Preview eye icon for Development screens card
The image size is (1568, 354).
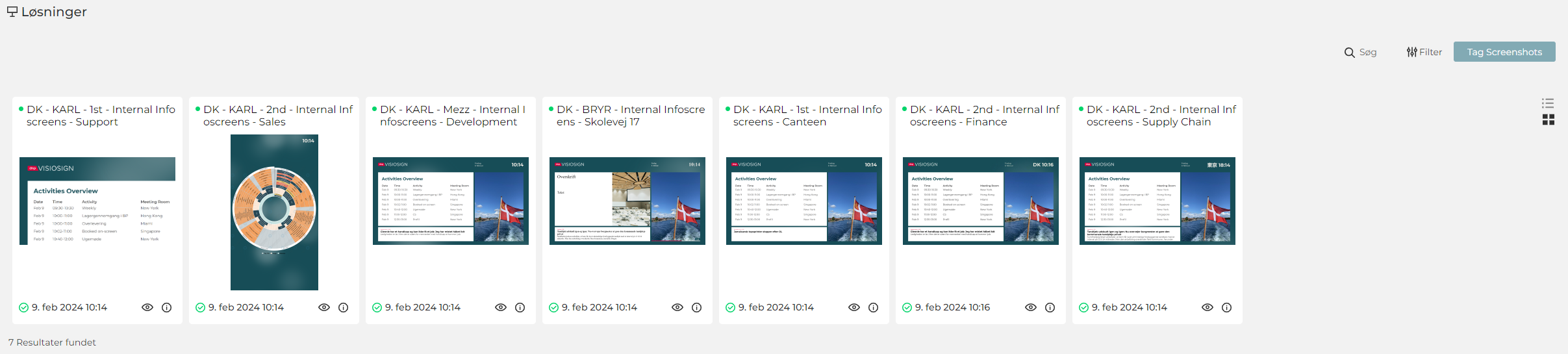coord(501,307)
